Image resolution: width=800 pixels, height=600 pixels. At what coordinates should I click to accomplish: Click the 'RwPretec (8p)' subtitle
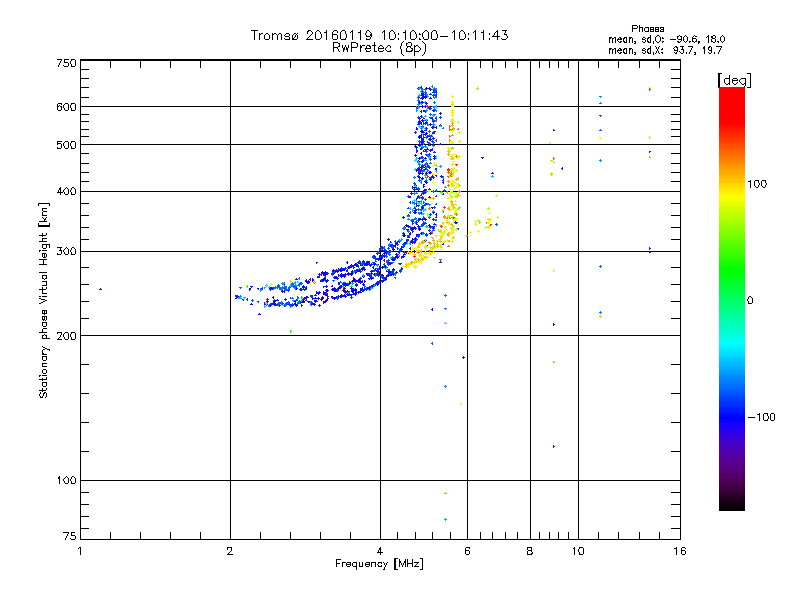pos(379,48)
